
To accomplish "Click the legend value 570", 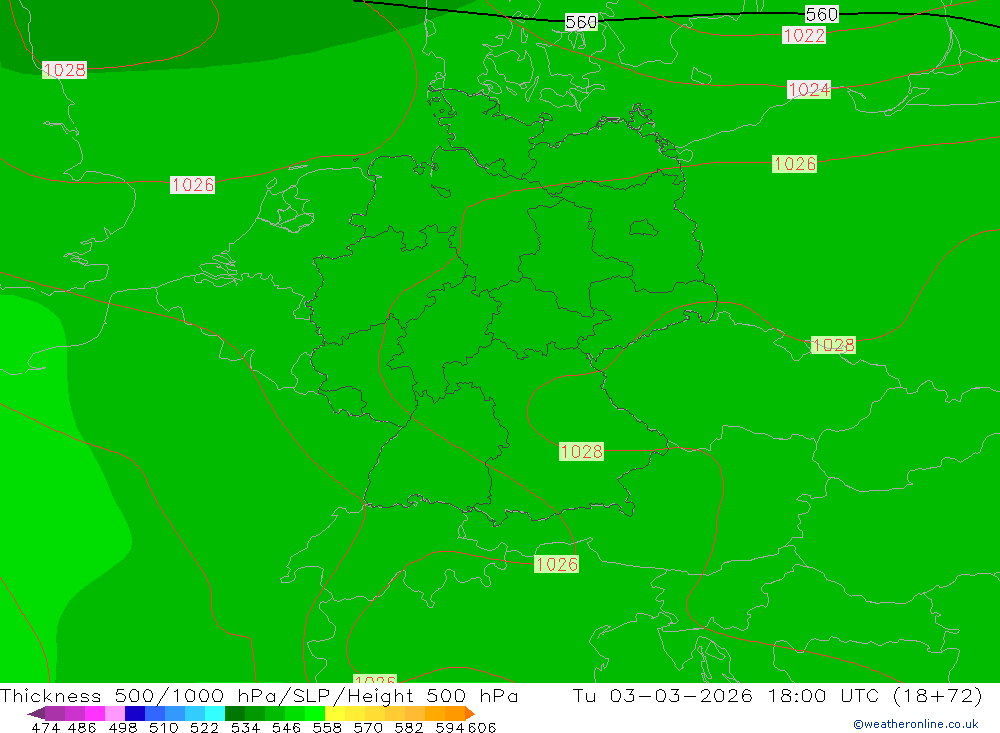I will [368, 727].
